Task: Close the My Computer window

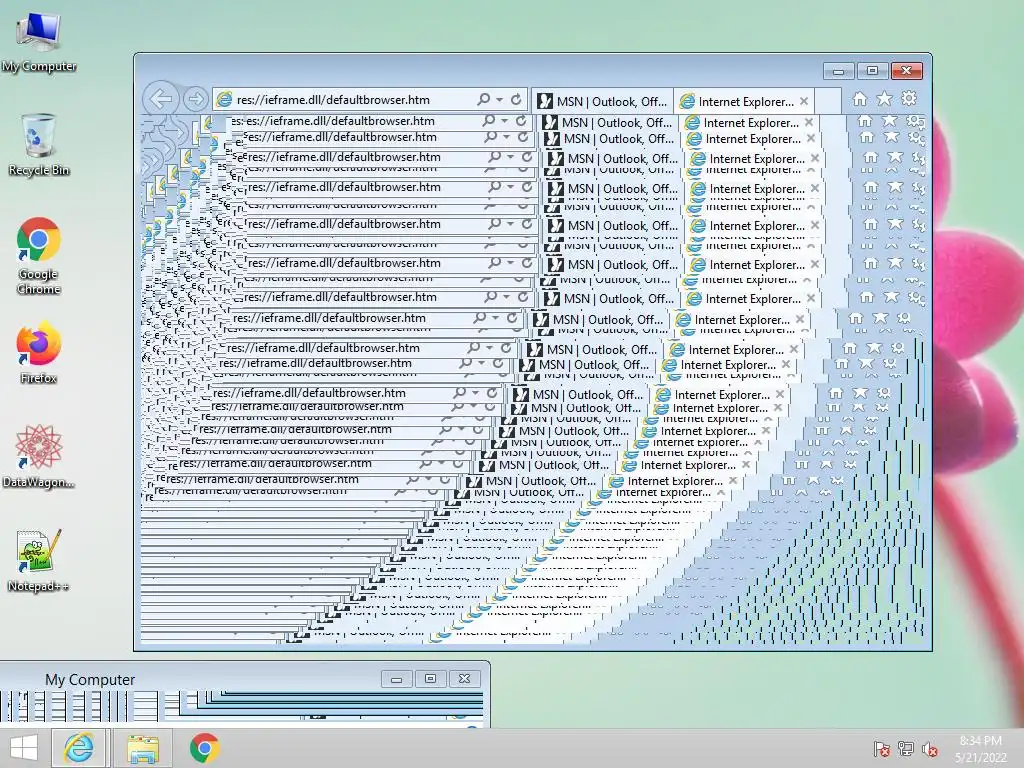Action: coord(464,679)
